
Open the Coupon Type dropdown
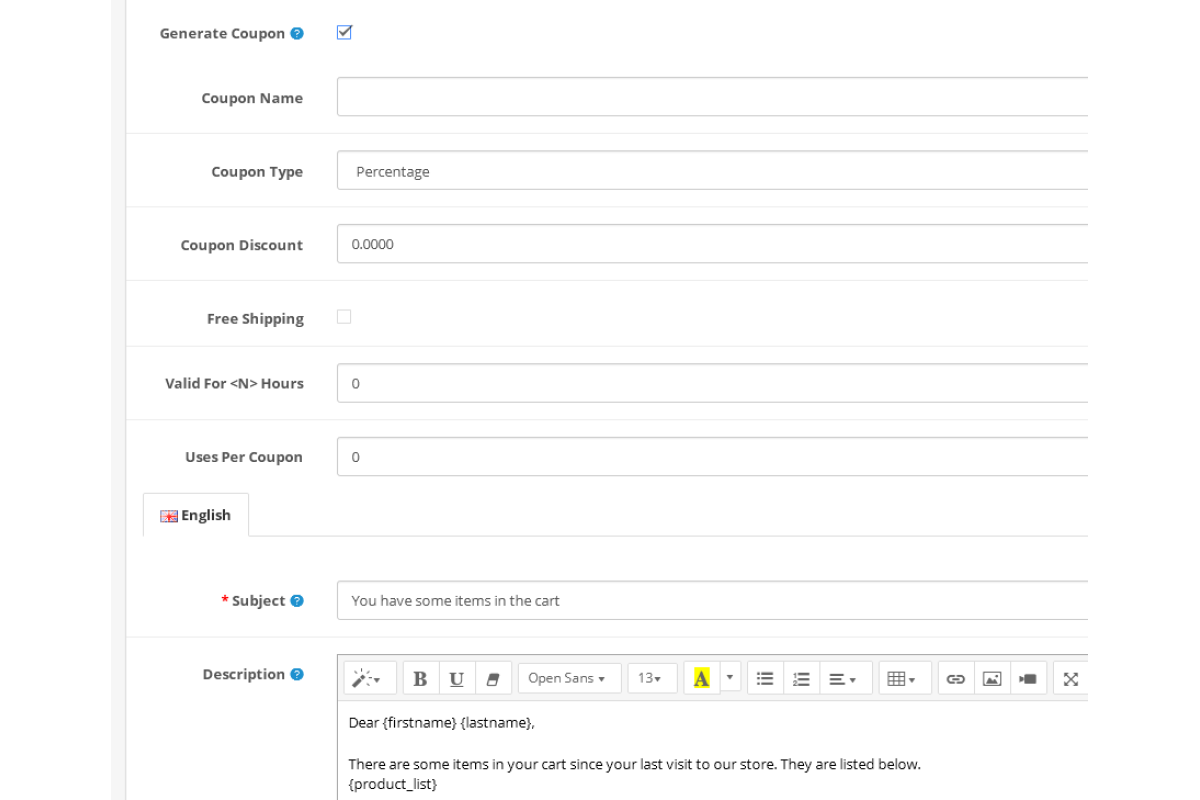click(712, 171)
